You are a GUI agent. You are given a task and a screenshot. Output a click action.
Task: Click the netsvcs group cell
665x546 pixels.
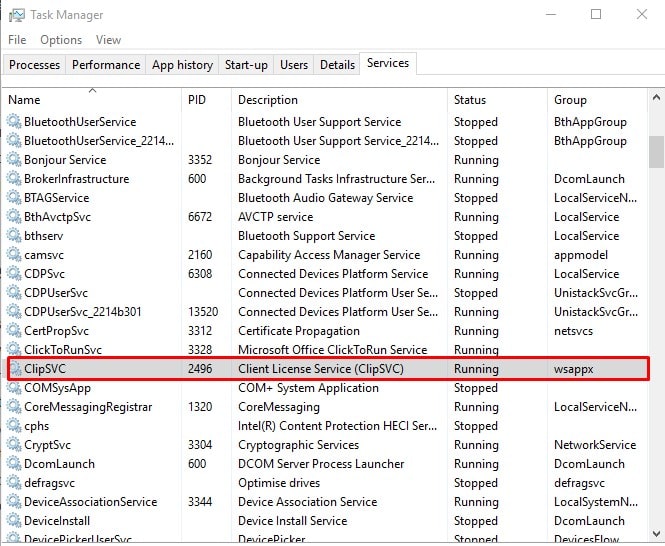573,331
